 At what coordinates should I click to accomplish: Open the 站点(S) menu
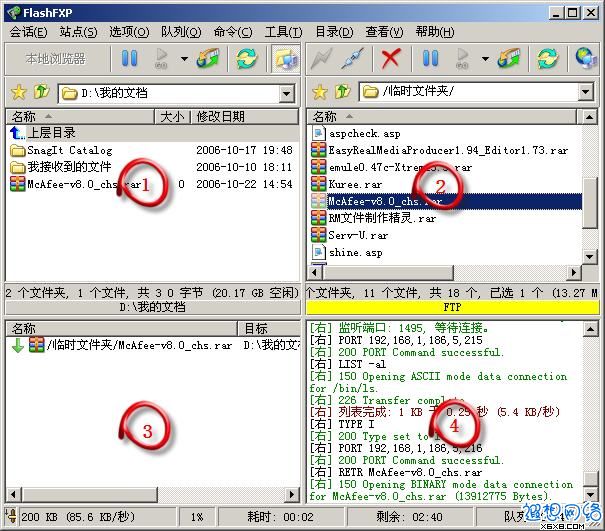click(x=79, y=32)
